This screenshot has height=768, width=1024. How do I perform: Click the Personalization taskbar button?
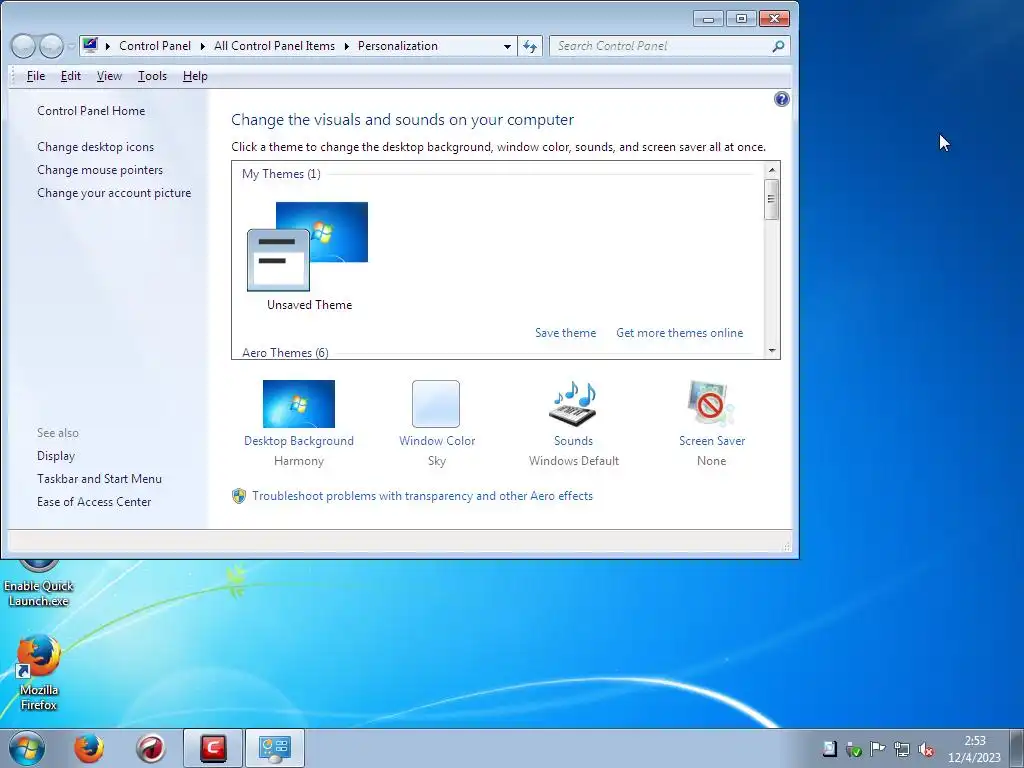275,748
